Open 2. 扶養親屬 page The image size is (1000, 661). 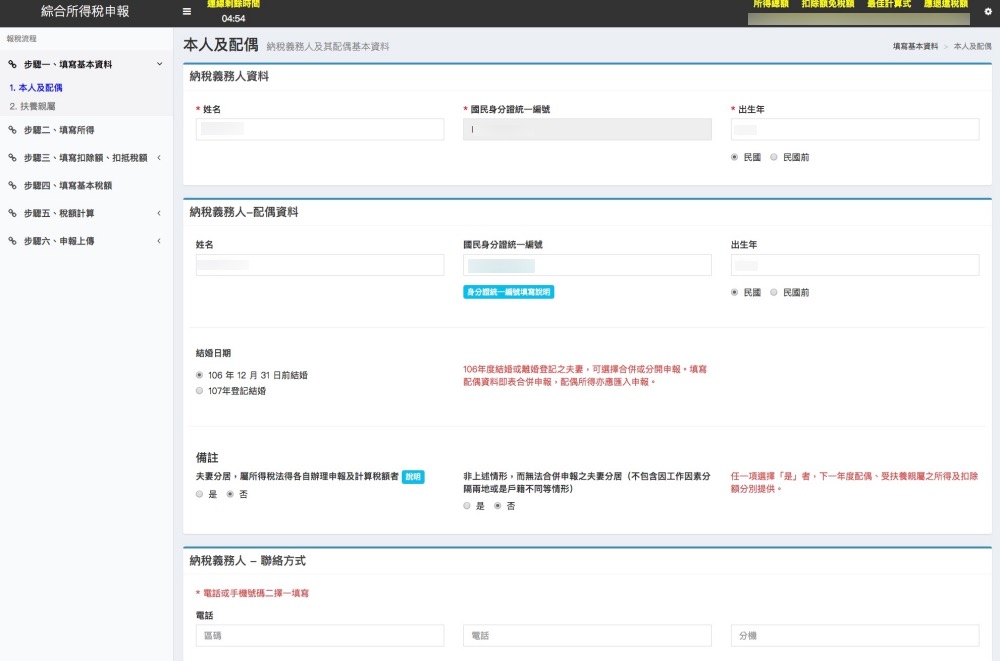32,105
